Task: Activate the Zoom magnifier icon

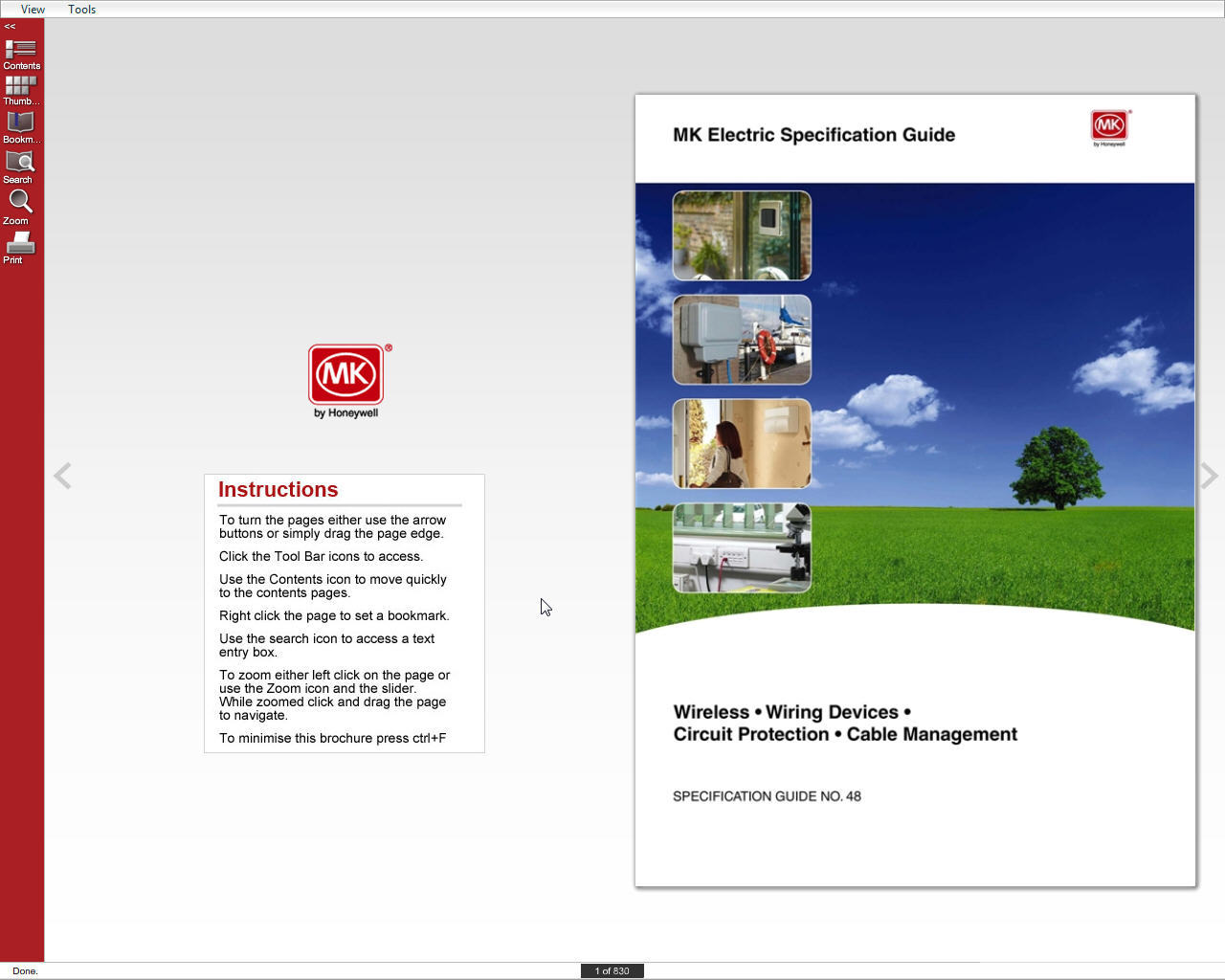Action: click(x=19, y=207)
